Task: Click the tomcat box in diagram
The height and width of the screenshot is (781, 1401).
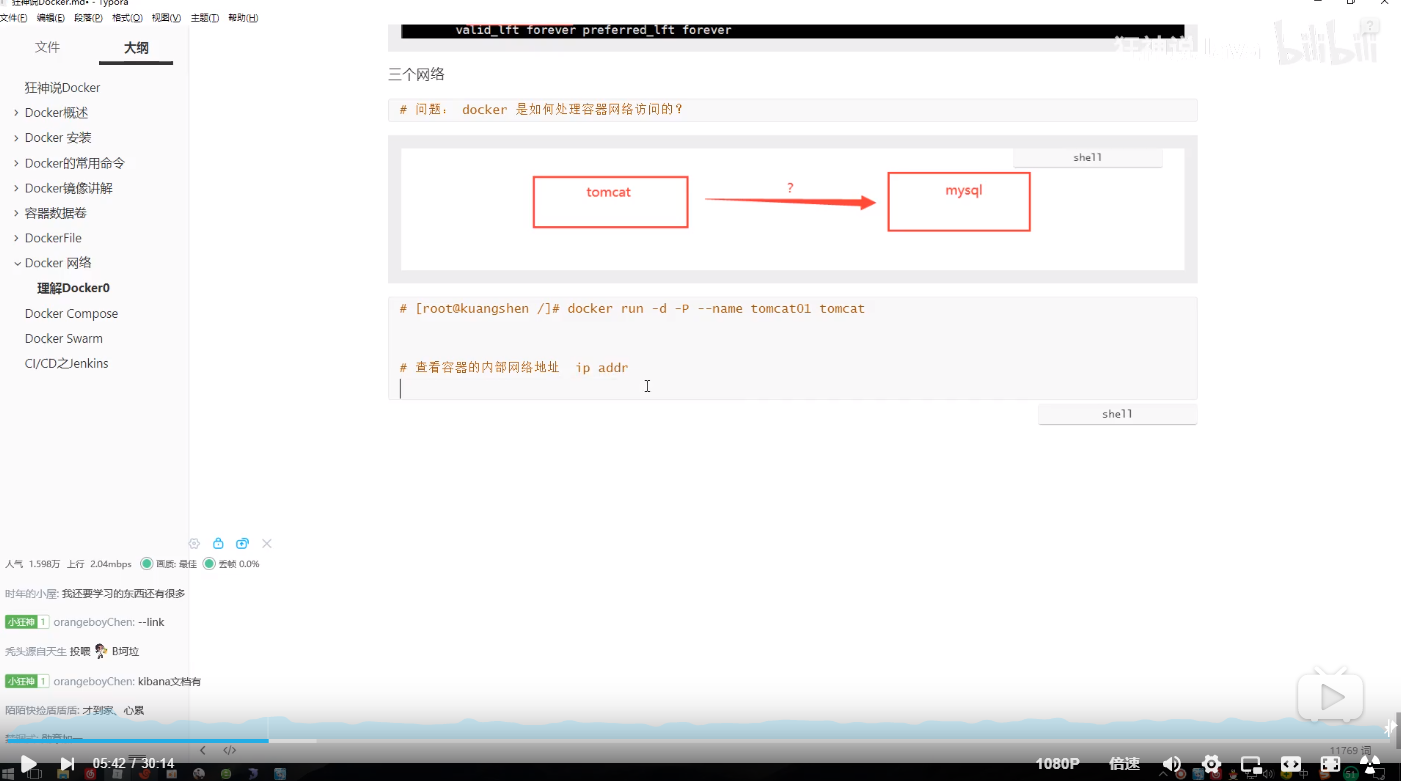Action: pyautogui.click(x=610, y=202)
